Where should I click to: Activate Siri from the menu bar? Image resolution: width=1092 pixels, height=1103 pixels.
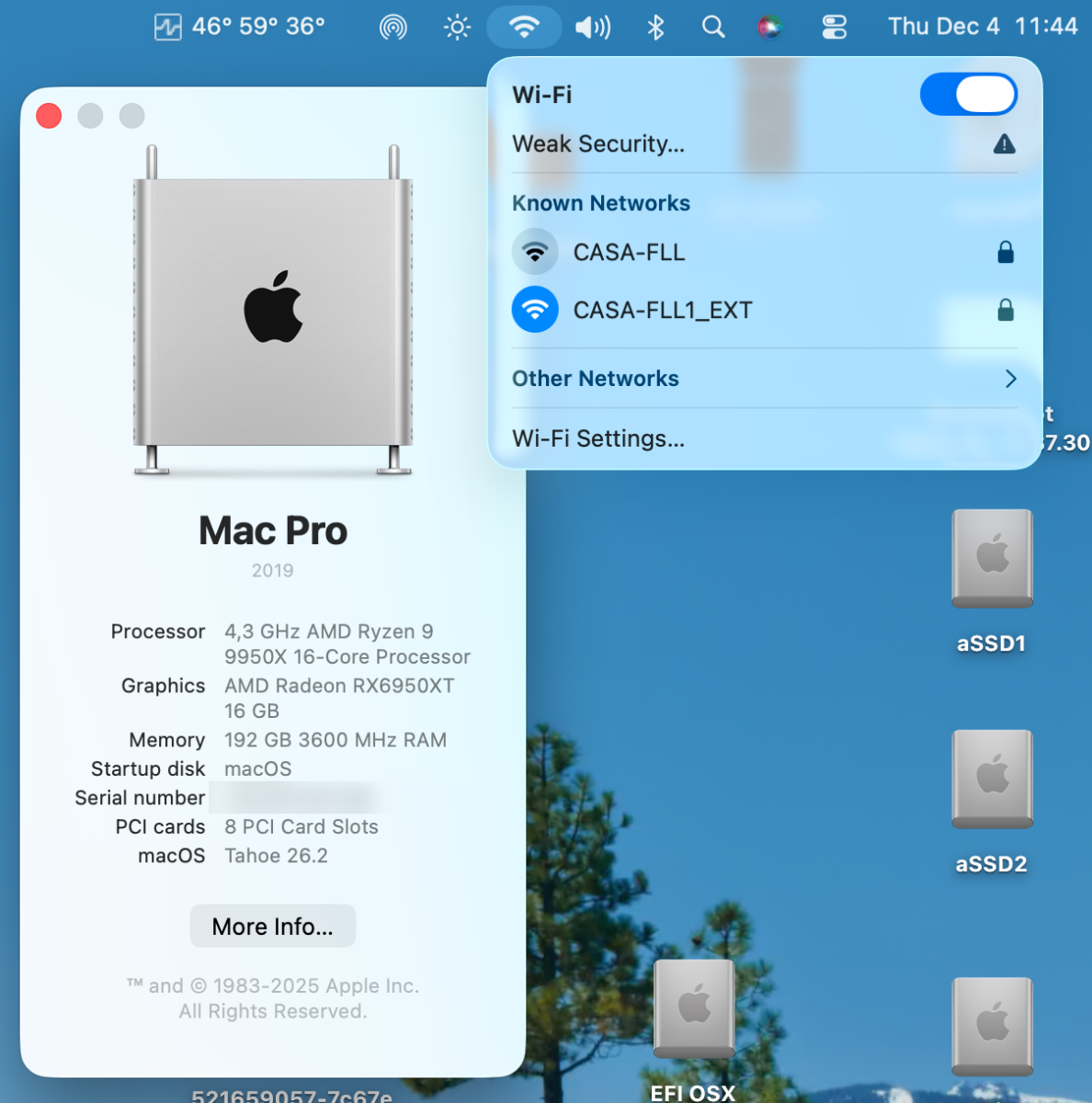(769, 28)
